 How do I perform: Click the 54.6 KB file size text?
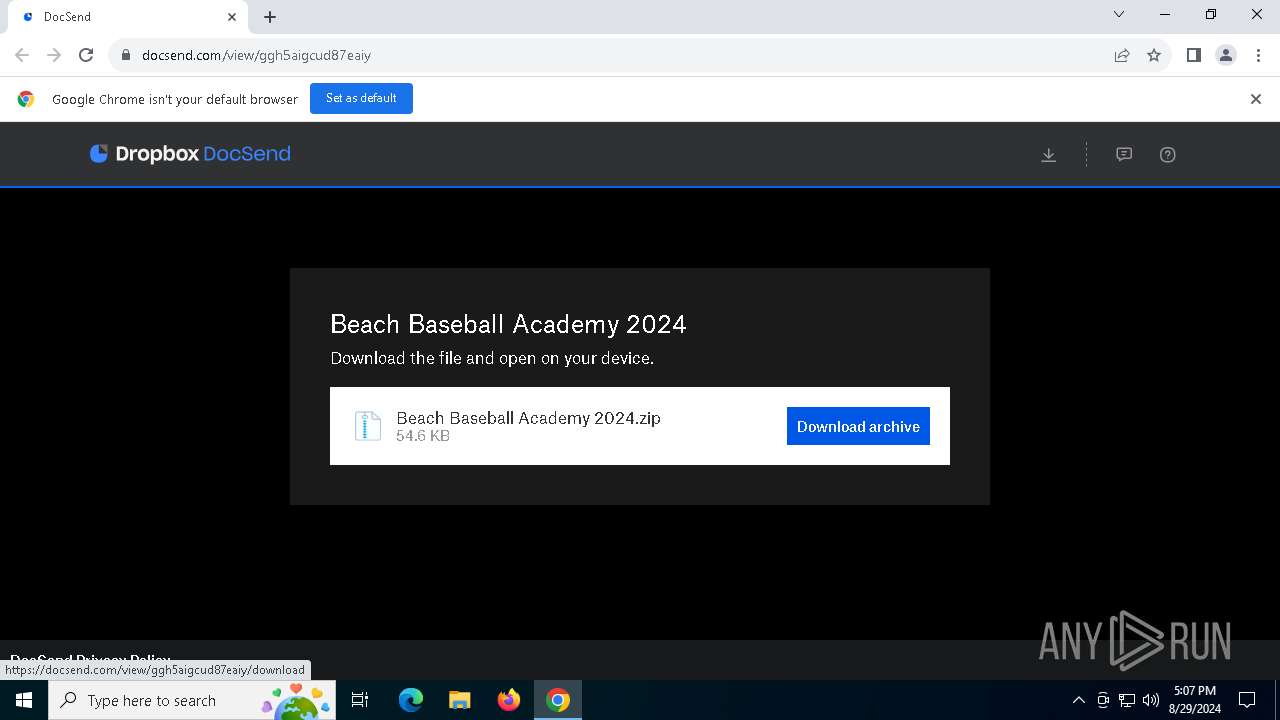tap(423, 436)
